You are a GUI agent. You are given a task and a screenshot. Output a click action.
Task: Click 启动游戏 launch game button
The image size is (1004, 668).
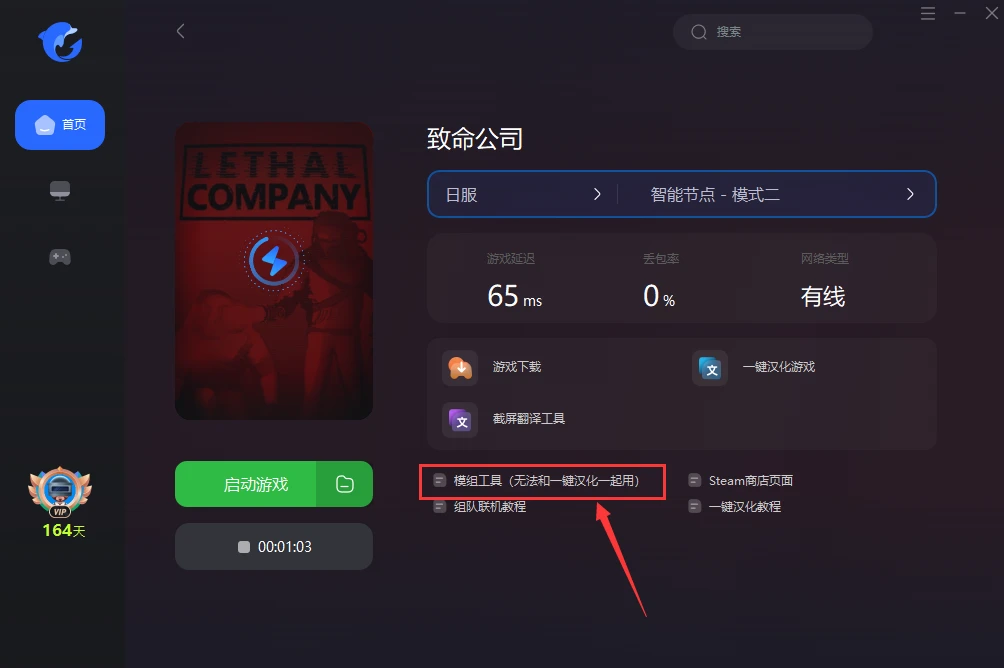click(246, 484)
